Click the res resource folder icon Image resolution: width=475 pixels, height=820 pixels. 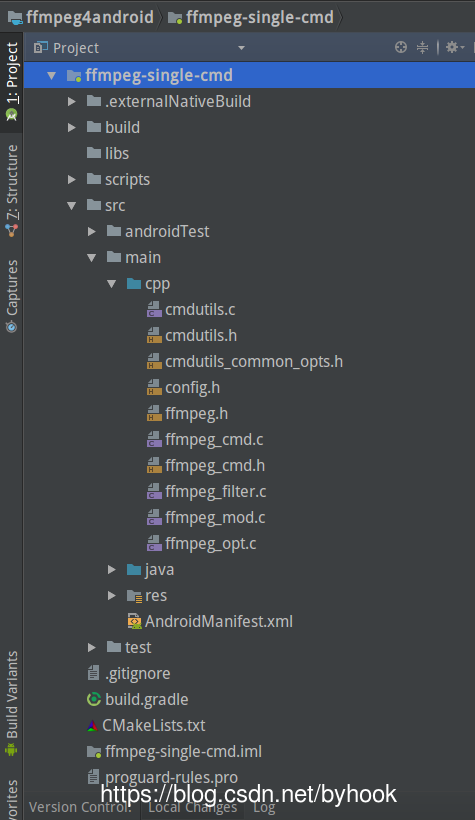pyautogui.click(x=134, y=596)
